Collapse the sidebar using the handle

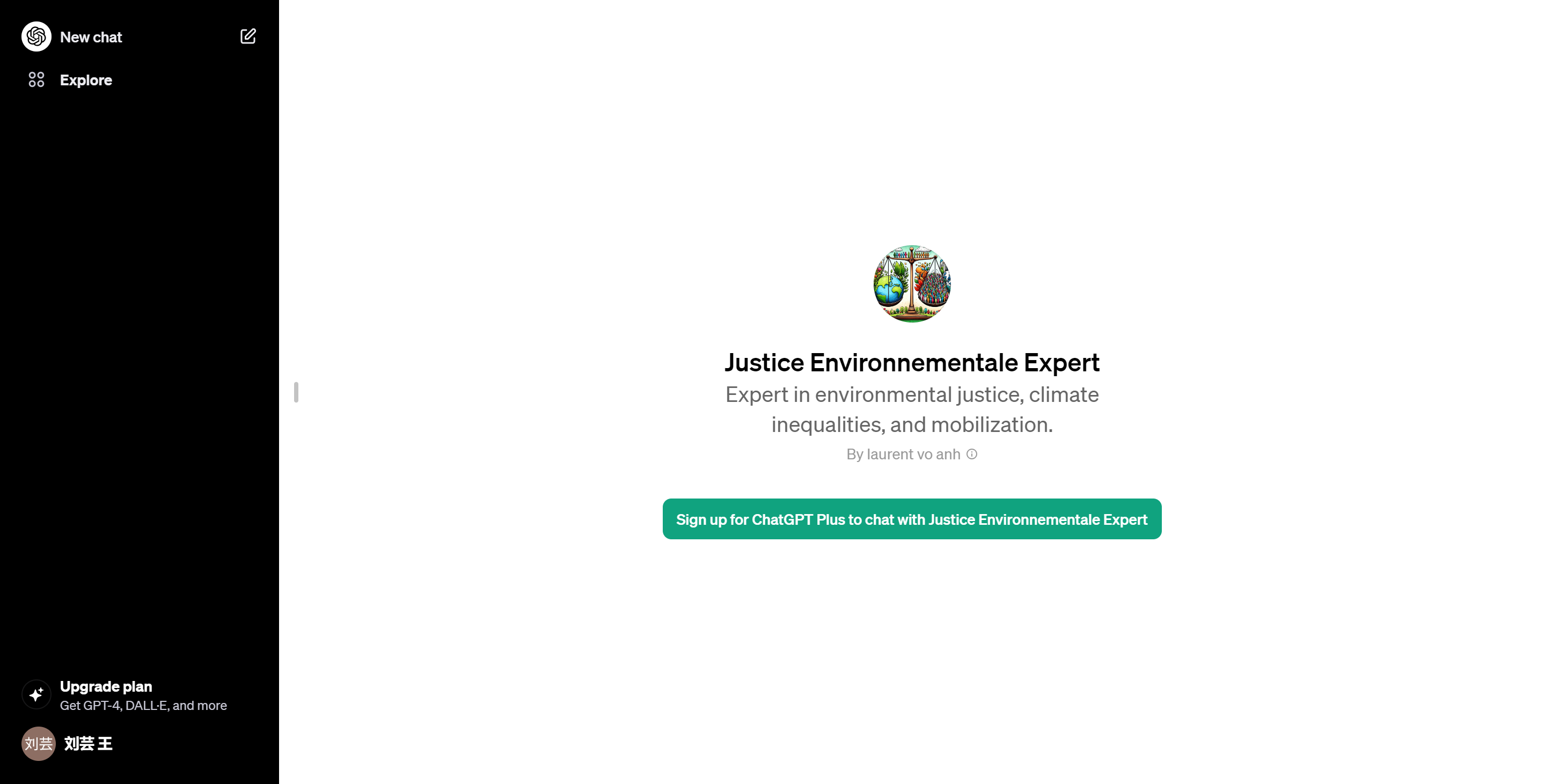coord(296,392)
